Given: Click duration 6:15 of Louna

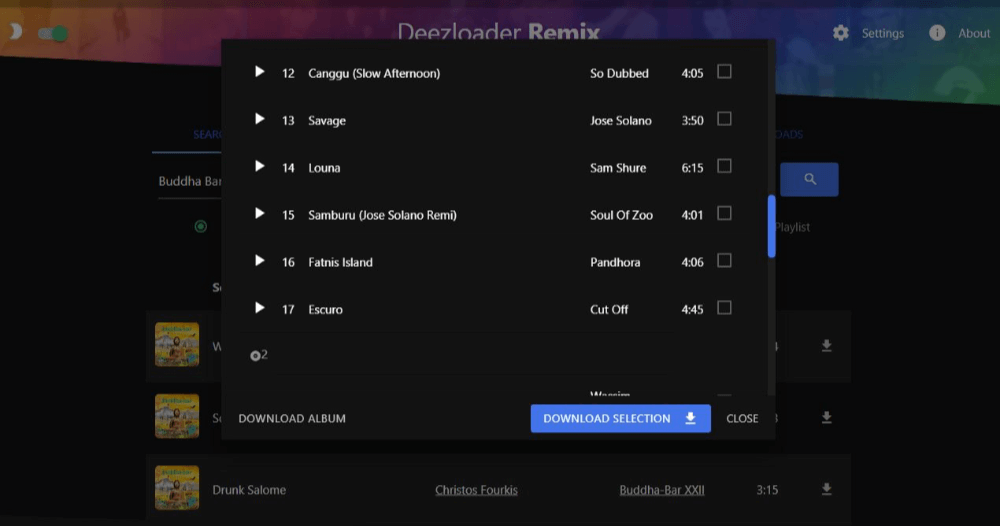Looking at the screenshot, I should pyautogui.click(x=692, y=168).
